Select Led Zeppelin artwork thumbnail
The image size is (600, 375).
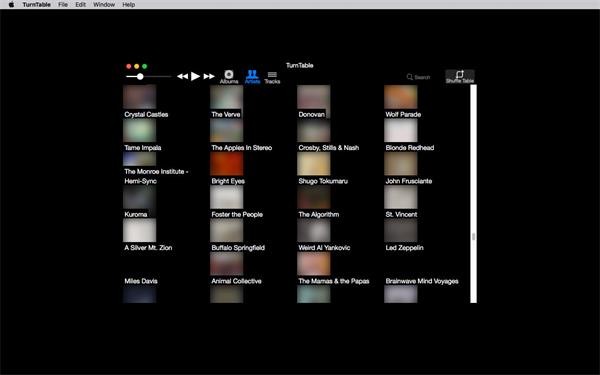401,230
